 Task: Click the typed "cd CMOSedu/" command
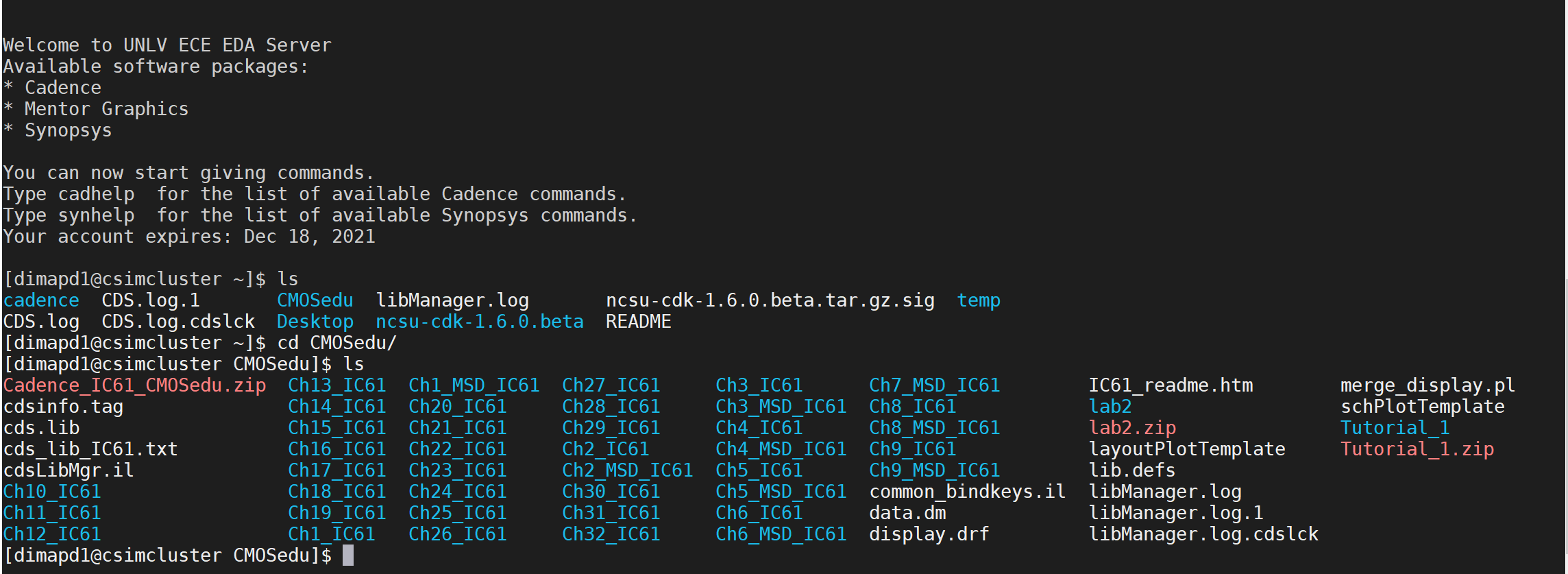coord(336,343)
